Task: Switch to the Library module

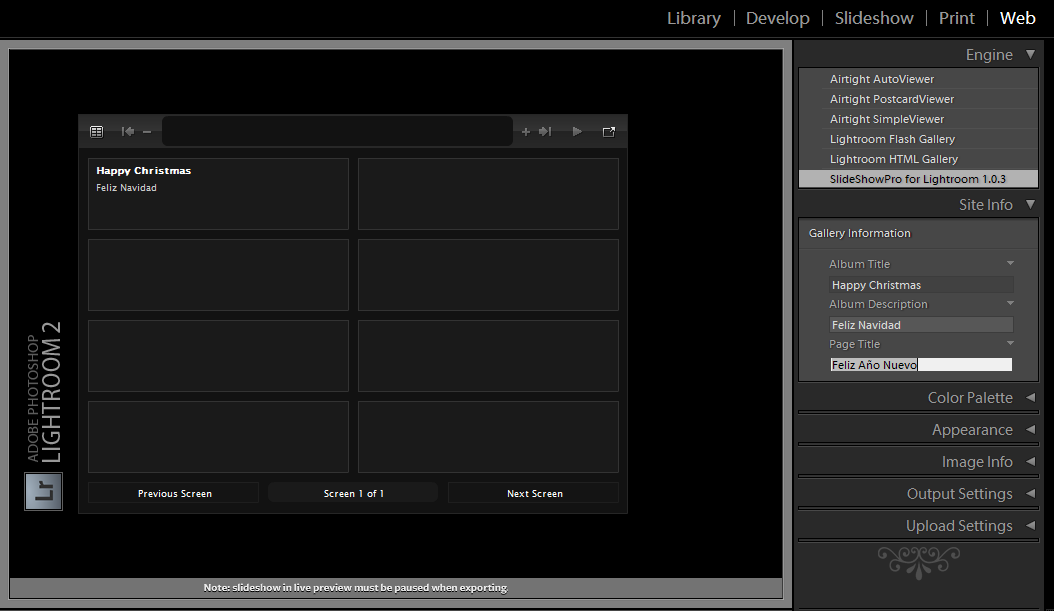Action: tap(694, 18)
